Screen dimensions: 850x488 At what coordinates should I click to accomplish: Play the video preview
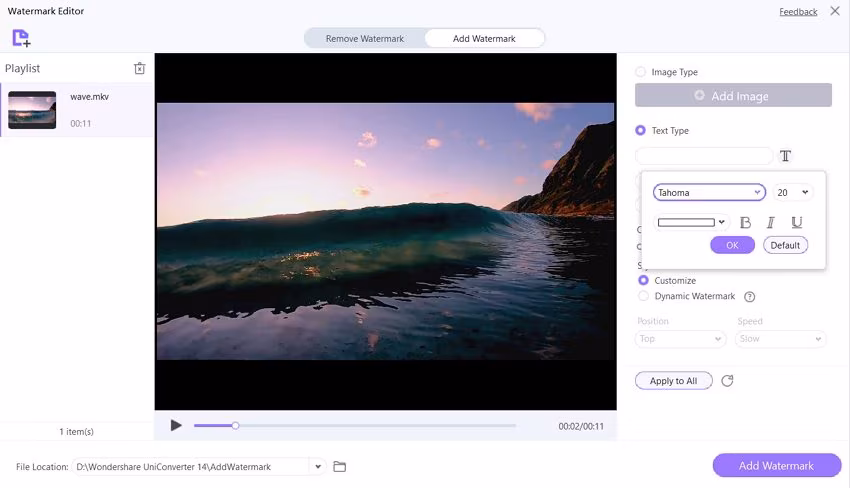click(x=176, y=426)
